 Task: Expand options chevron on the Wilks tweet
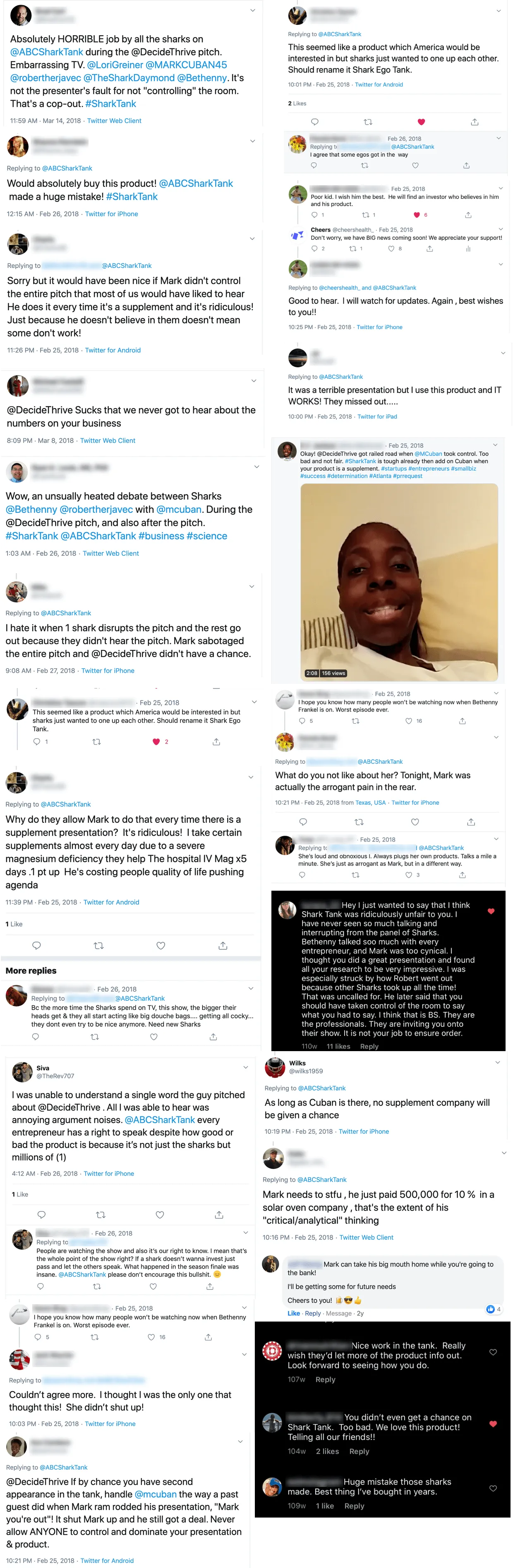pyautogui.click(x=498, y=1062)
